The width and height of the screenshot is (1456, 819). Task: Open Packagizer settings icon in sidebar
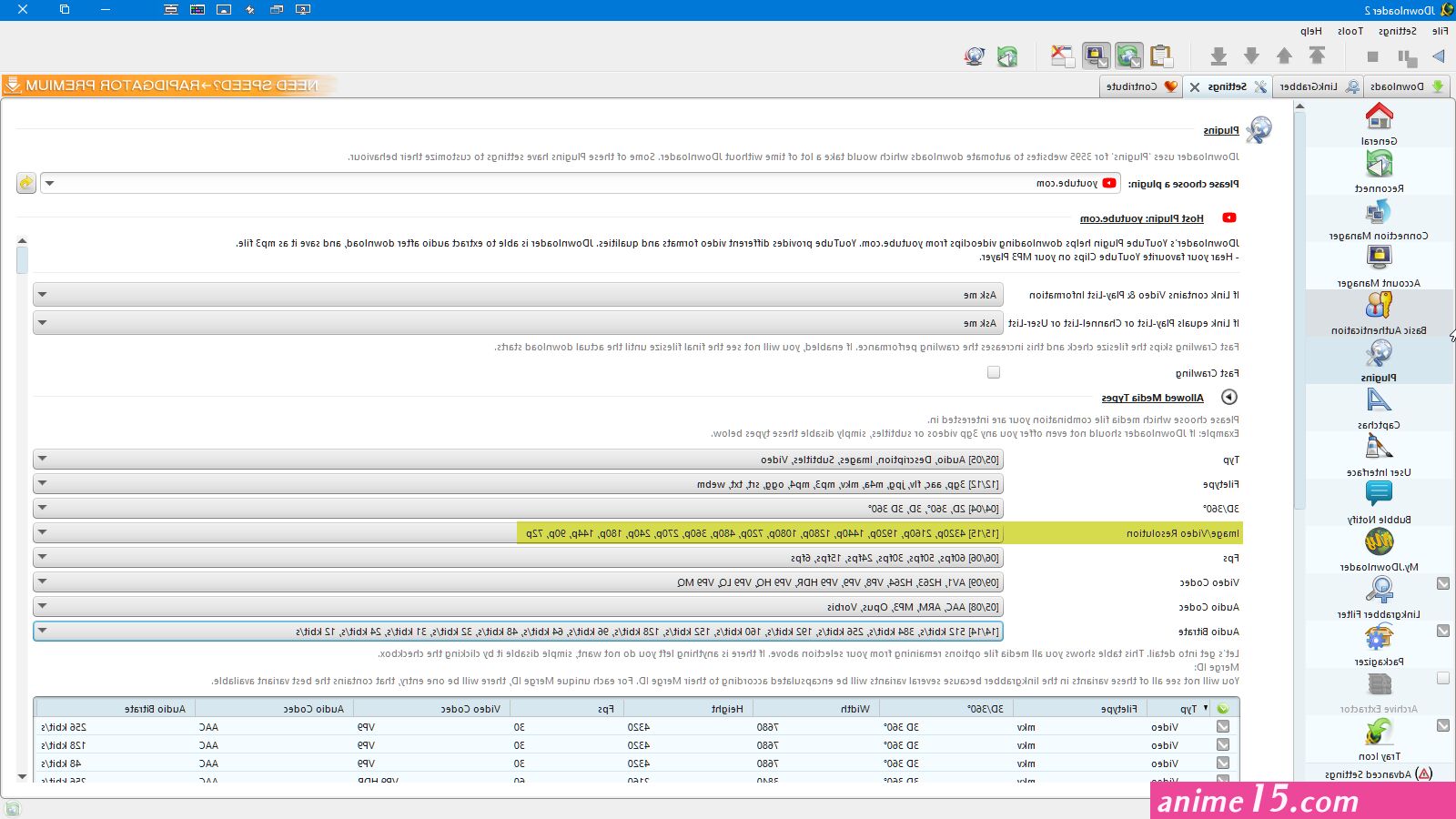(x=1380, y=637)
